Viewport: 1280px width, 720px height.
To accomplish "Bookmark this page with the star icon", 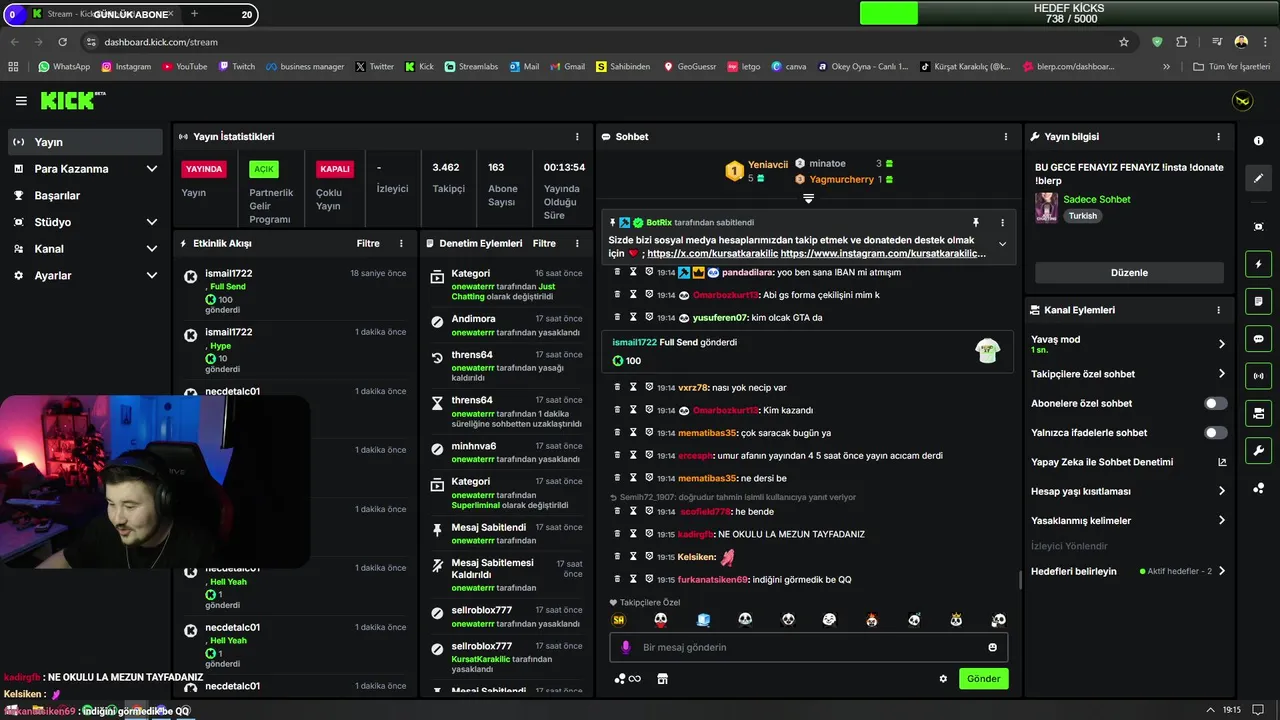I will pyautogui.click(x=1124, y=42).
